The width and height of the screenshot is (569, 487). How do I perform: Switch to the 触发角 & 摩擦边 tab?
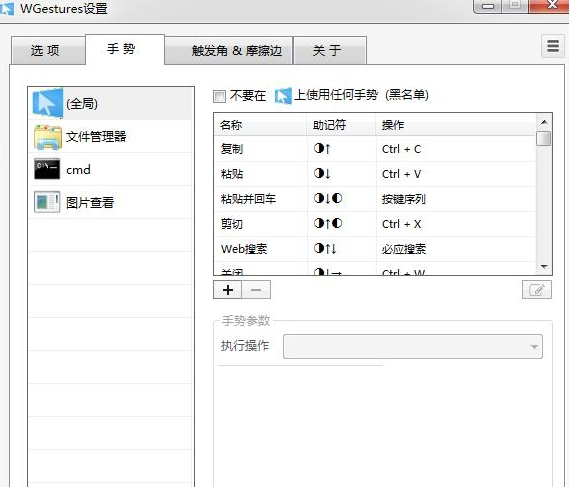tap(236, 50)
